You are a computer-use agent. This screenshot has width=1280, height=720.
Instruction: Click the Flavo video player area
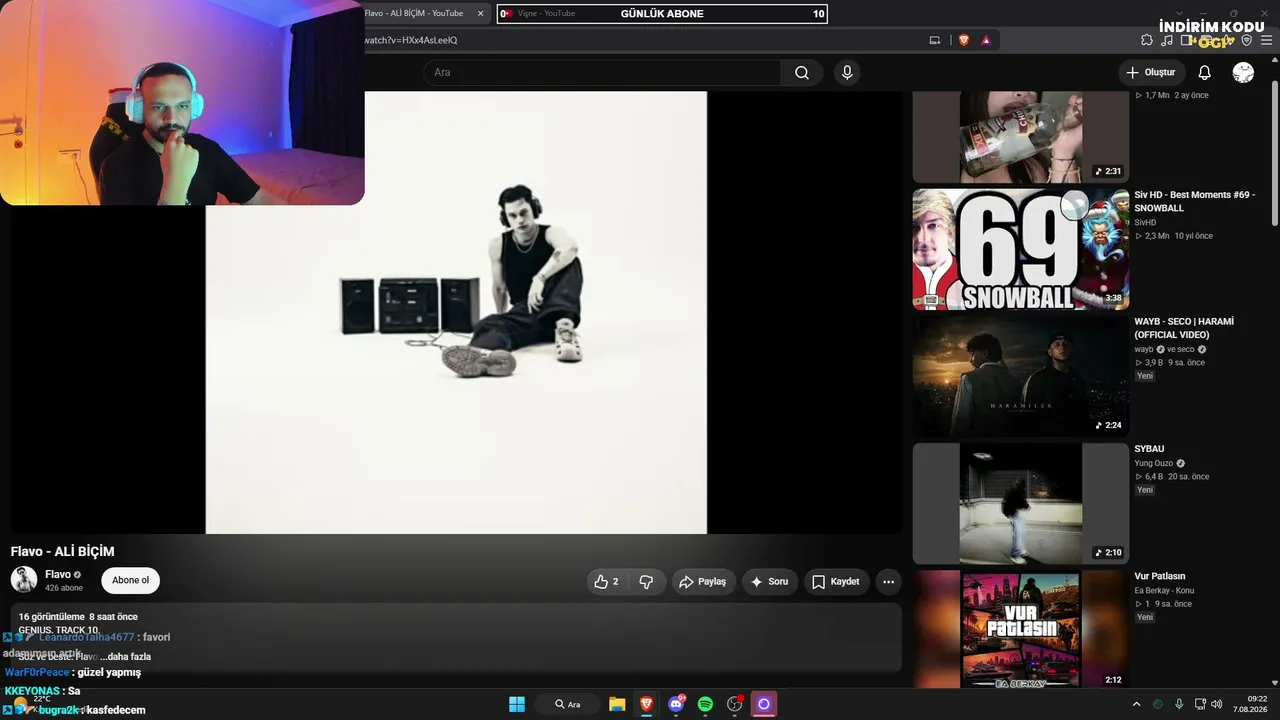(x=456, y=312)
